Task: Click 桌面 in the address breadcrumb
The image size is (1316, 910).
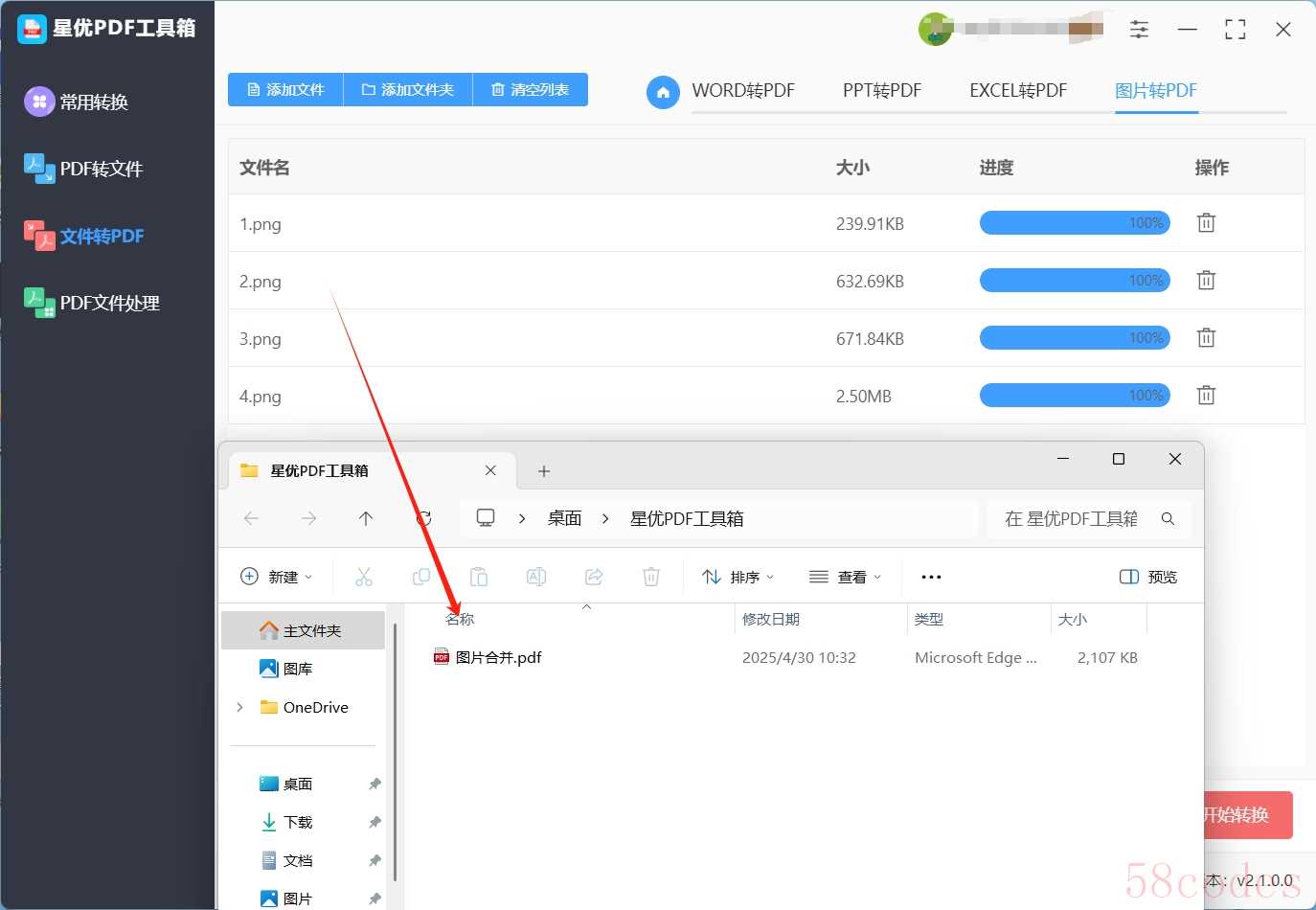Action: (x=565, y=518)
